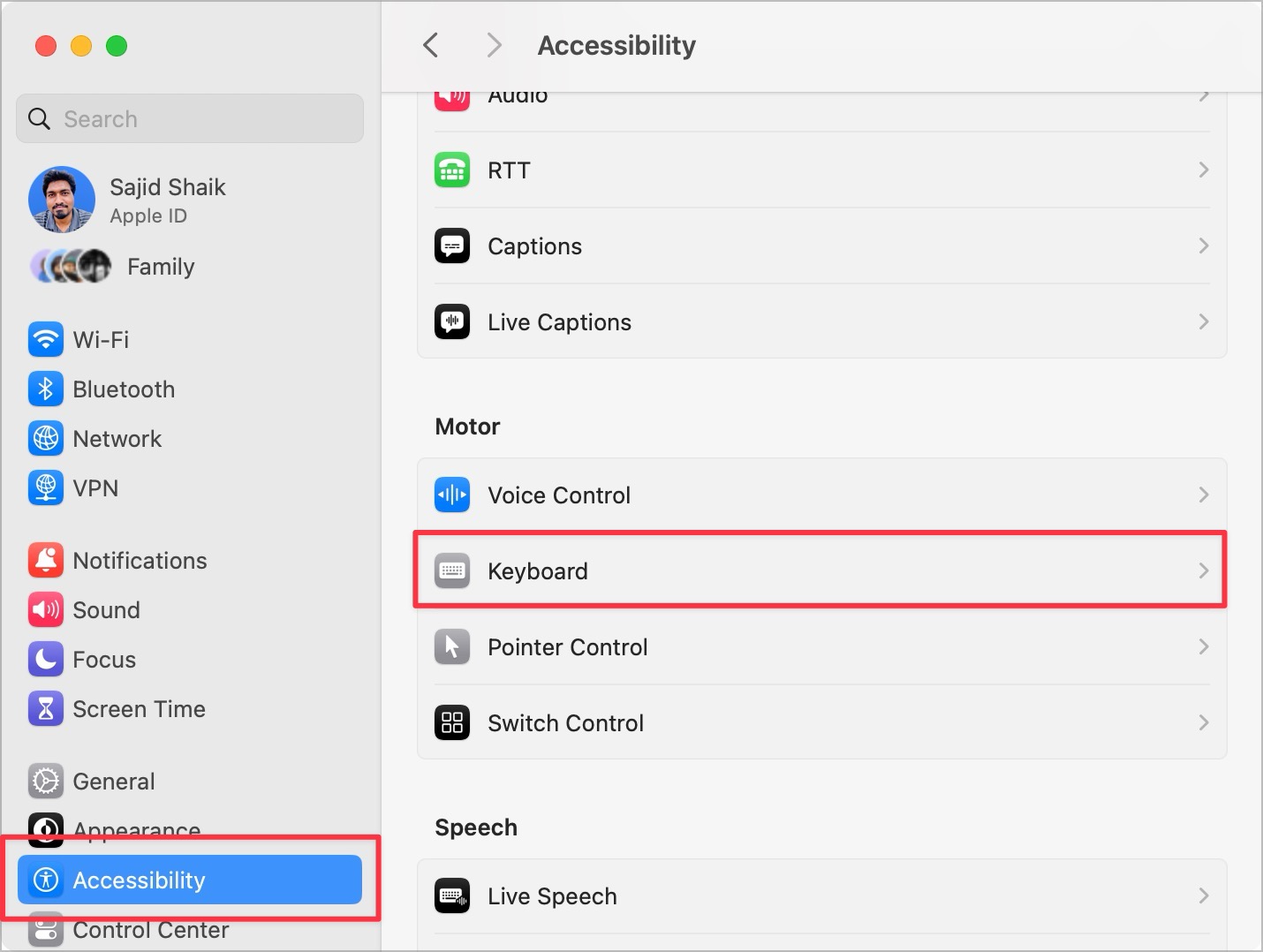This screenshot has height=952, width=1263.
Task: Click the Switch Control grid icon
Action: [x=452, y=723]
